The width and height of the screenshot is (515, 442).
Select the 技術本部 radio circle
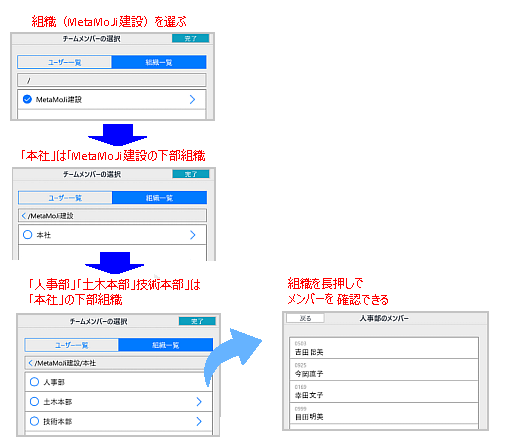coord(34,421)
